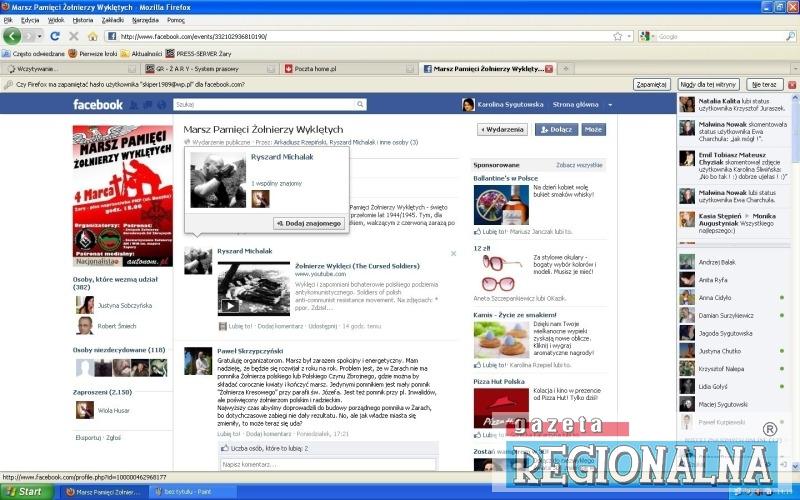Reload the page with refresh icon
Image resolution: width=800 pixels, height=500 pixels.
click(55, 36)
